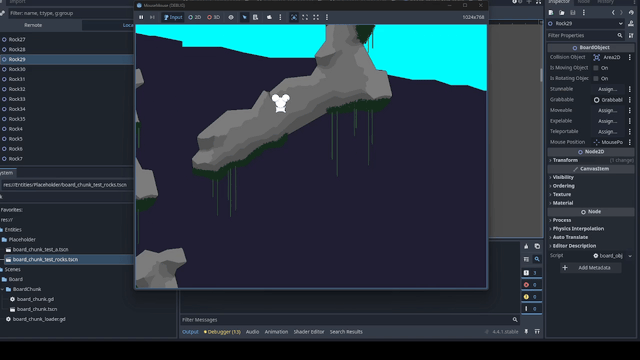Viewport: 640px width, 360px height.
Task: Click the property tools icon beside Filter Properties
Action: pos(631,36)
